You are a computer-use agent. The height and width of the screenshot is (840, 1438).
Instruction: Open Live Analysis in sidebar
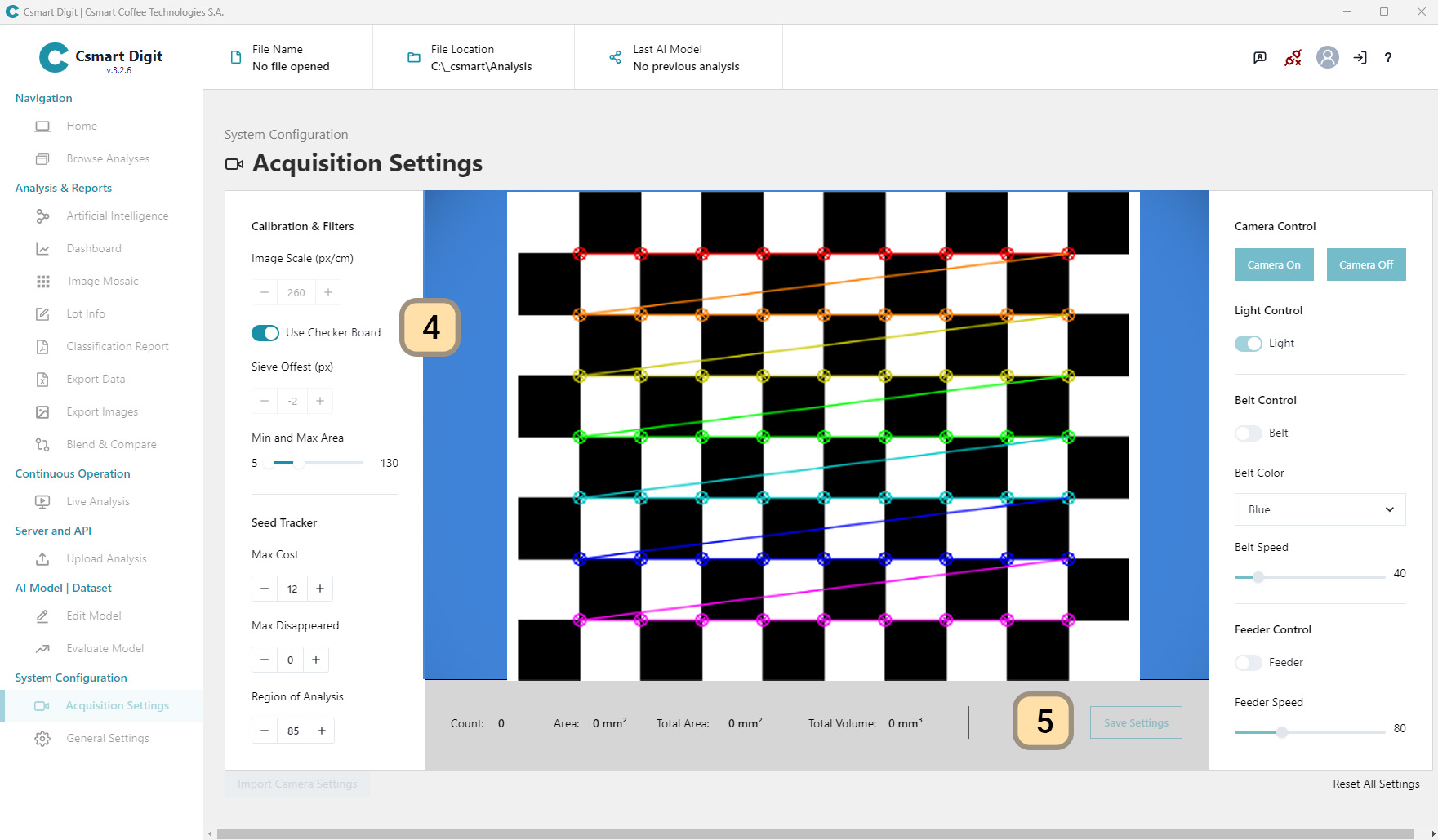pos(98,502)
